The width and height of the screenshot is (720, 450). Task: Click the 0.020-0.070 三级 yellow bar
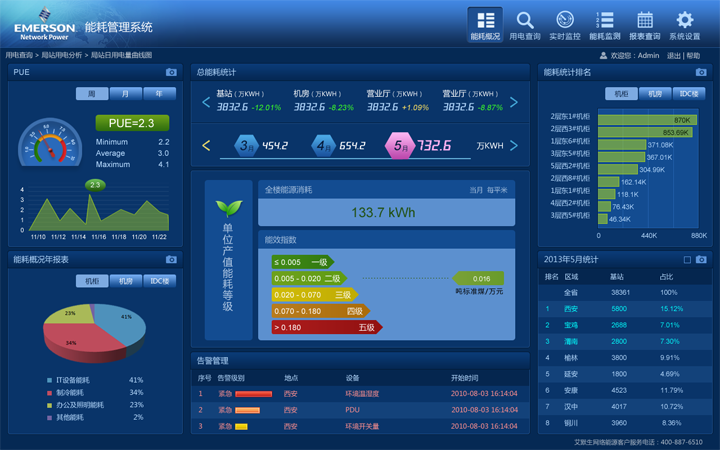[x=315, y=295]
